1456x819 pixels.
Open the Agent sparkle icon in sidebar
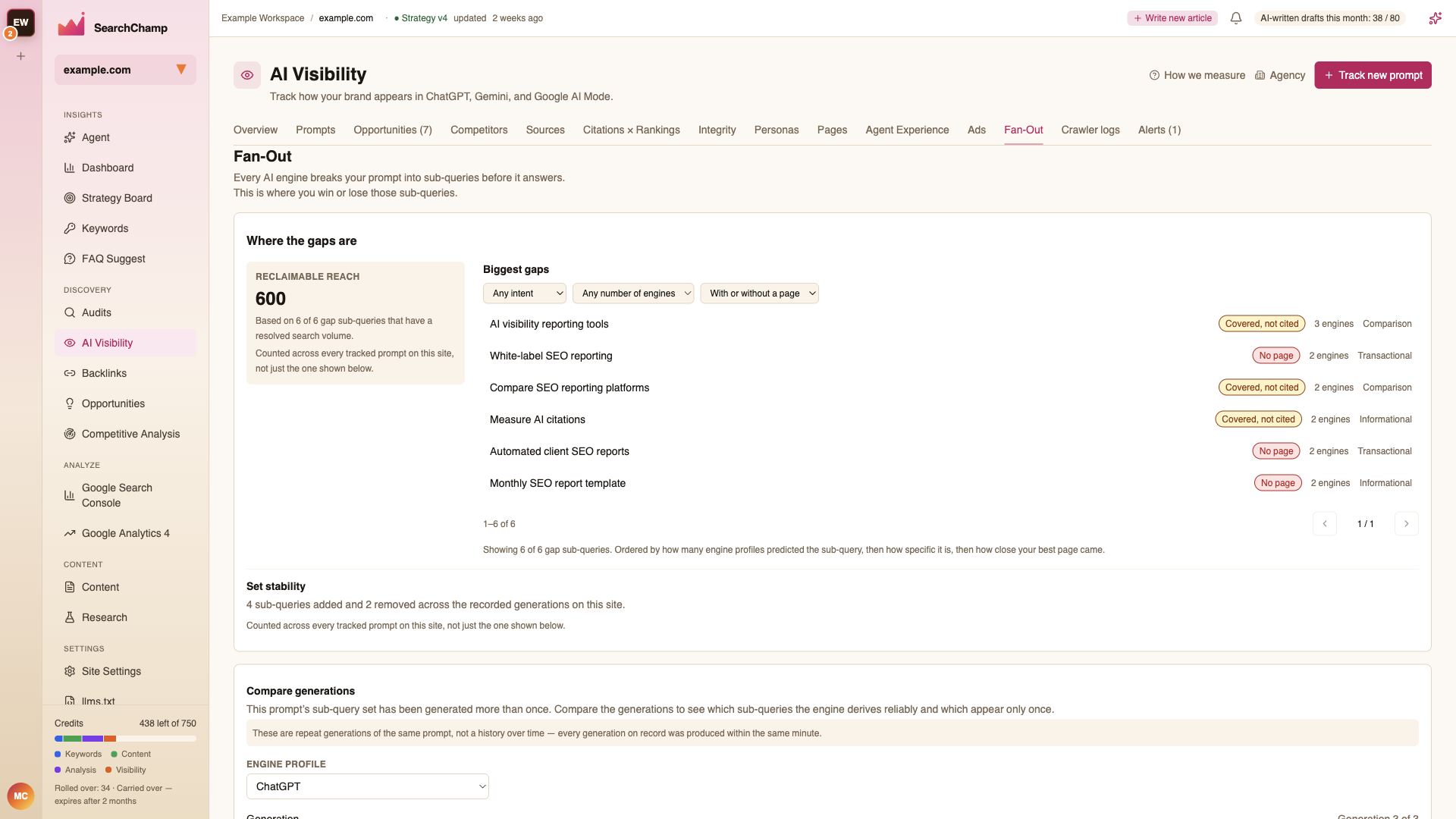click(70, 137)
